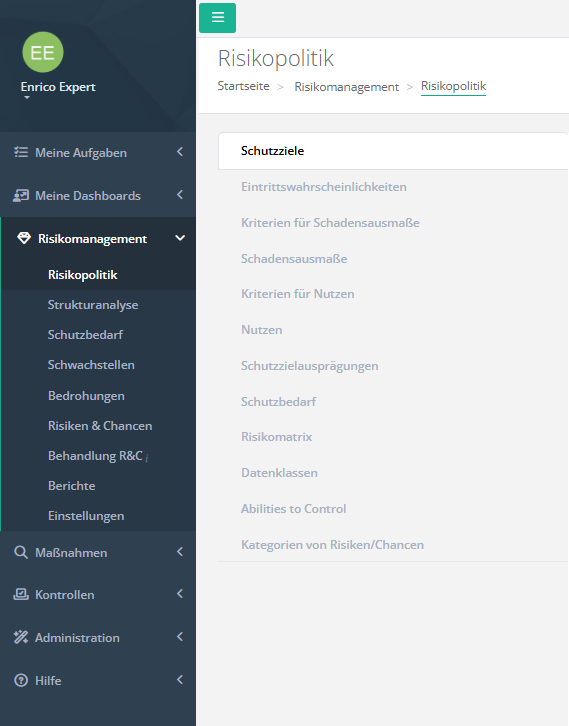Click the Meine Dashboards presentation icon

click(21, 195)
